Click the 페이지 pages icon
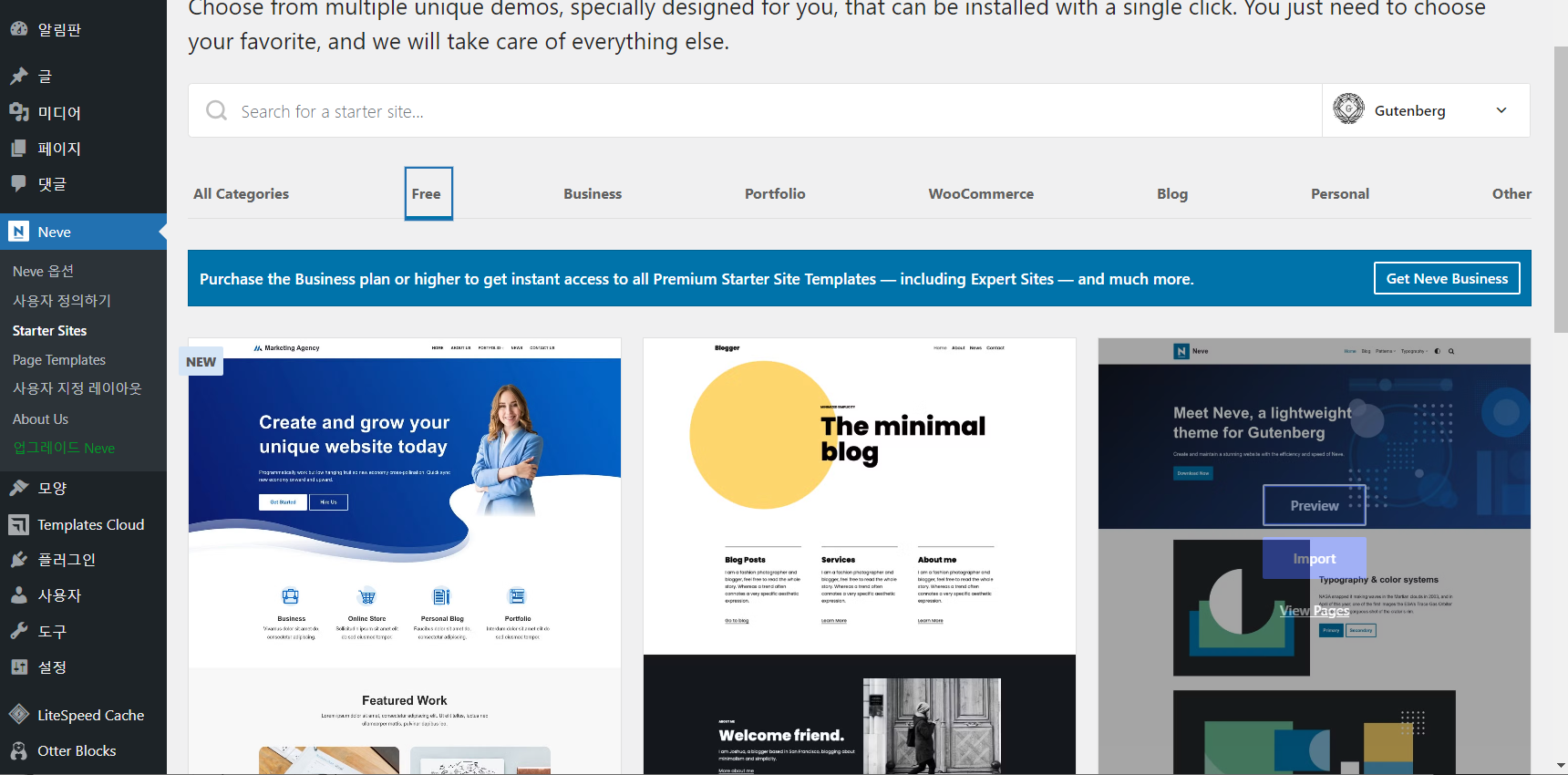This screenshot has height=775, width=1568. pyautogui.click(x=19, y=148)
